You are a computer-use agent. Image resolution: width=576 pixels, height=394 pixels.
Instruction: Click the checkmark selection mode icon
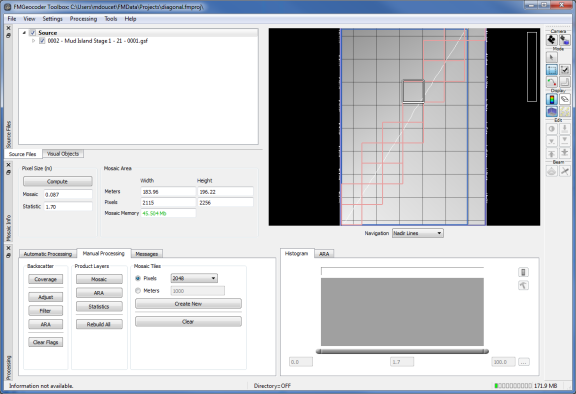point(565,70)
